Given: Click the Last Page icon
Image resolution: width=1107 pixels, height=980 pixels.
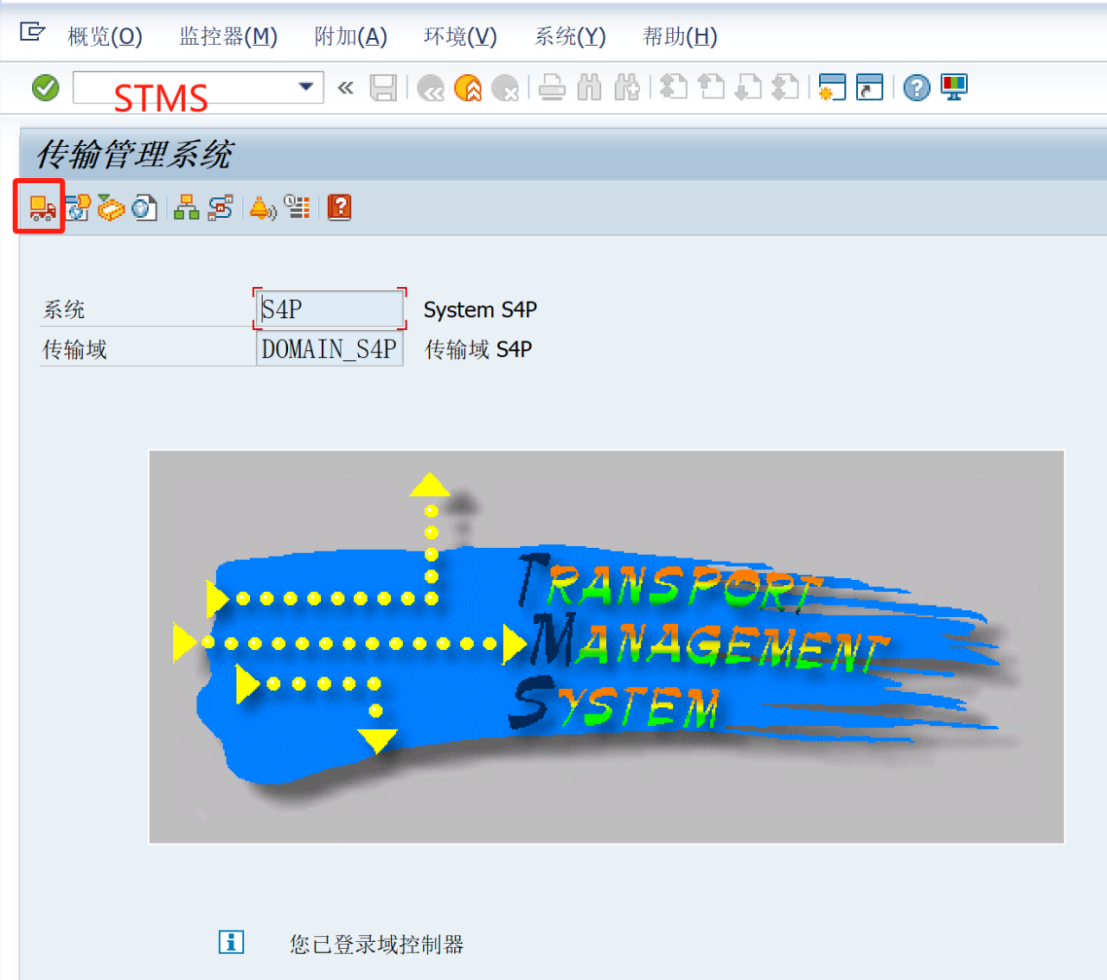Looking at the screenshot, I should (785, 88).
